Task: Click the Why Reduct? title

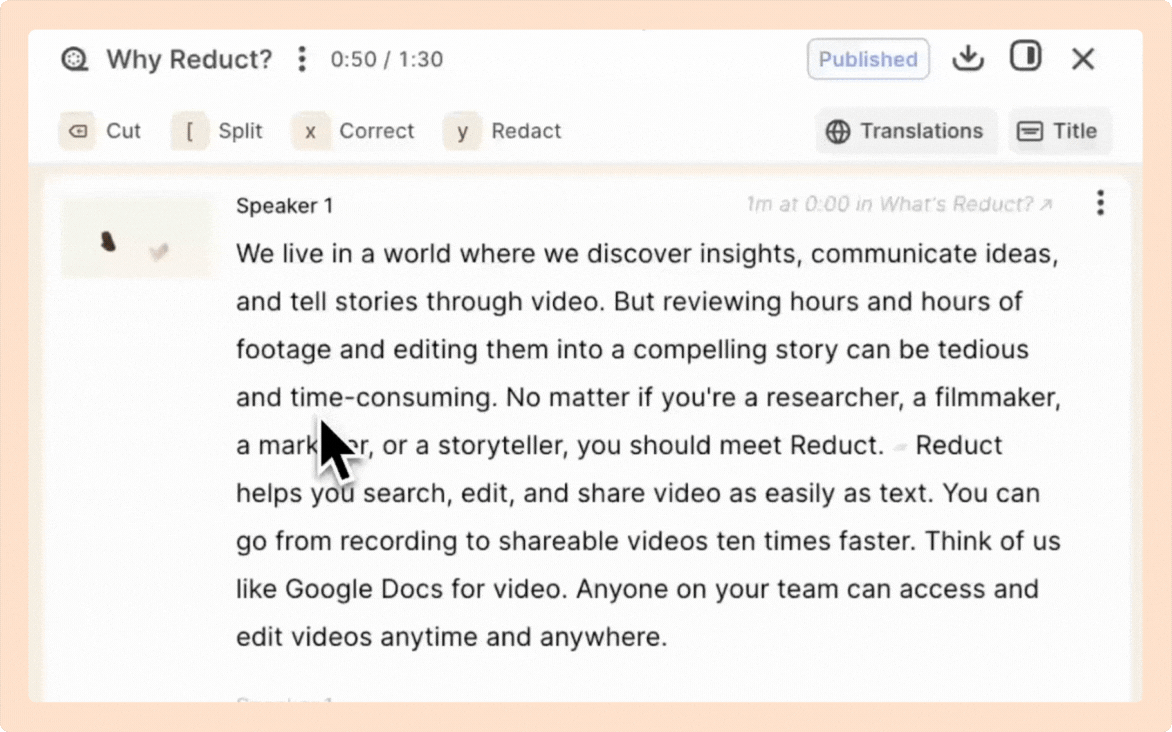Action: [189, 59]
